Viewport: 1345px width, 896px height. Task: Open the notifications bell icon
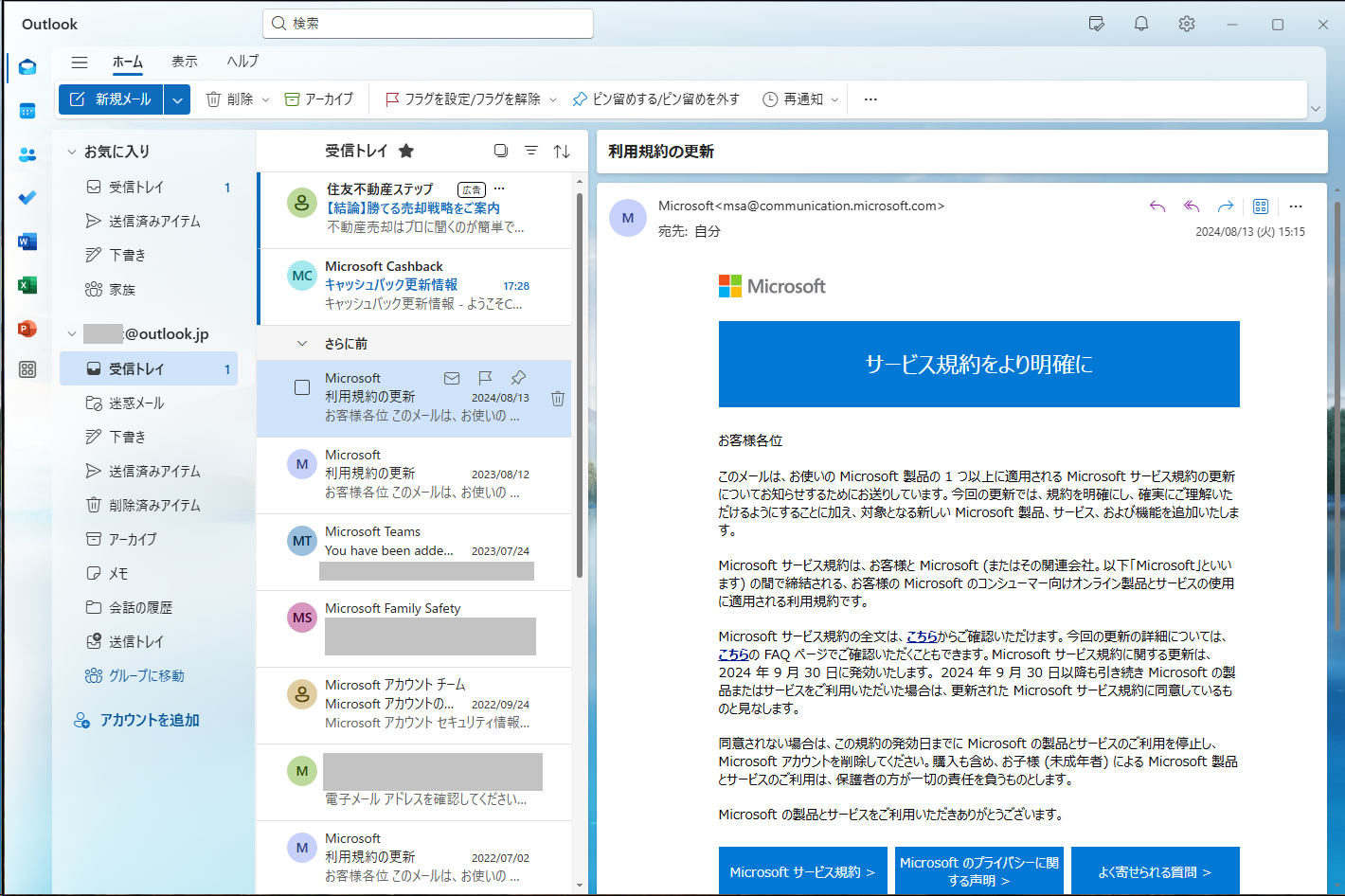1141,24
